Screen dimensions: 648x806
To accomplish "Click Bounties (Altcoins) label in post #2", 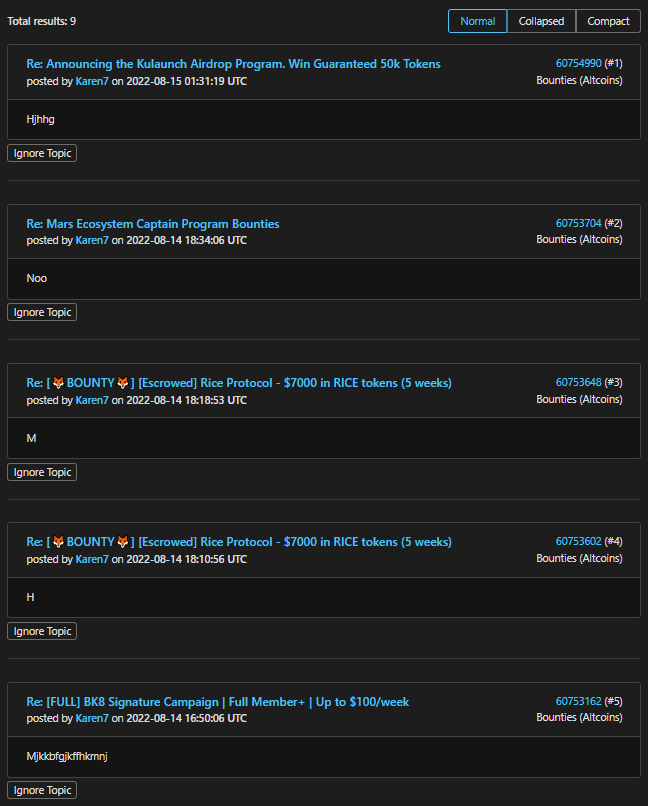I will pyautogui.click(x=579, y=240).
